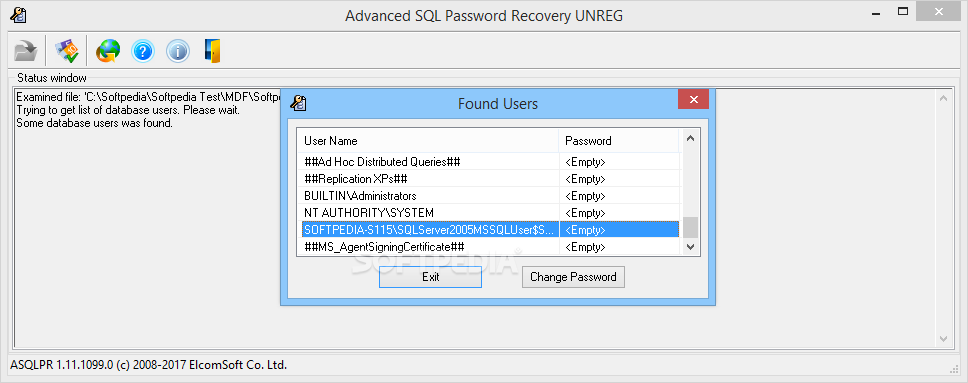Click the Password column header
This screenshot has height=383, width=968.
(x=619, y=141)
